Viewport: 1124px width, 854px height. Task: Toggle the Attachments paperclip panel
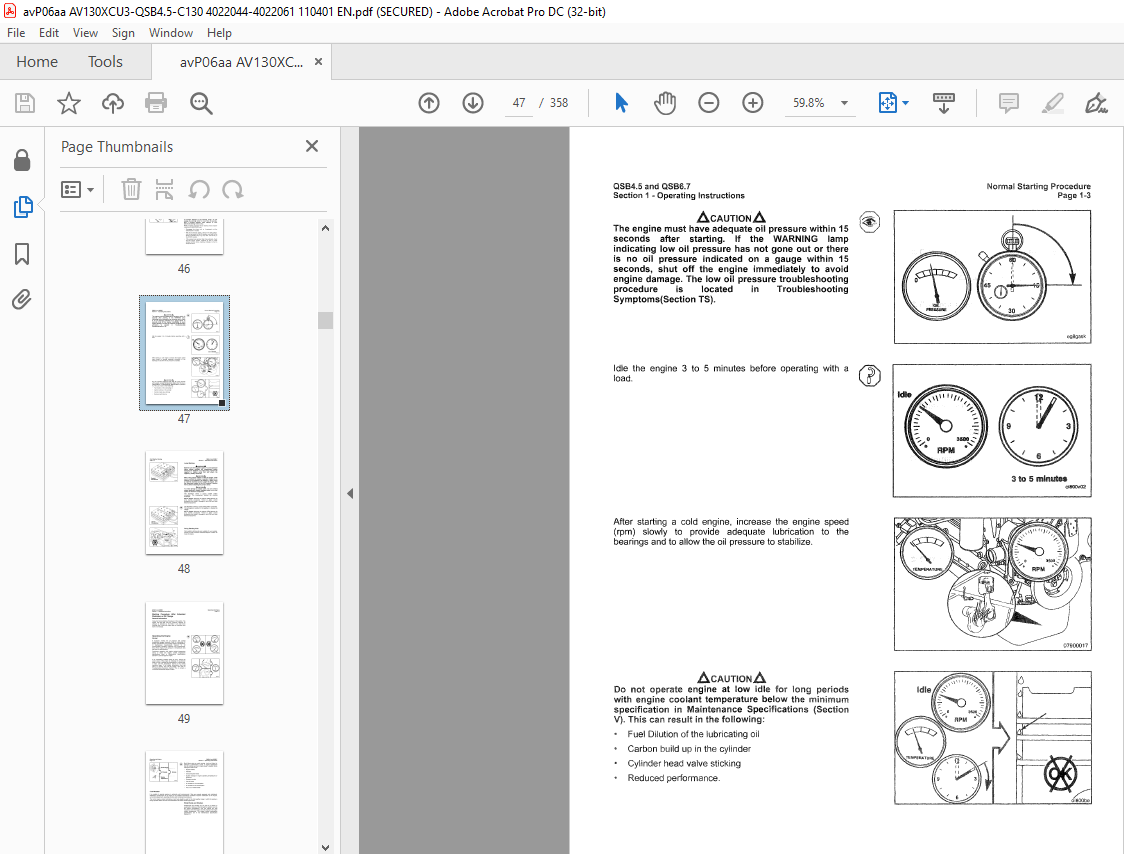pyautogui.click(x=22, y=299)
